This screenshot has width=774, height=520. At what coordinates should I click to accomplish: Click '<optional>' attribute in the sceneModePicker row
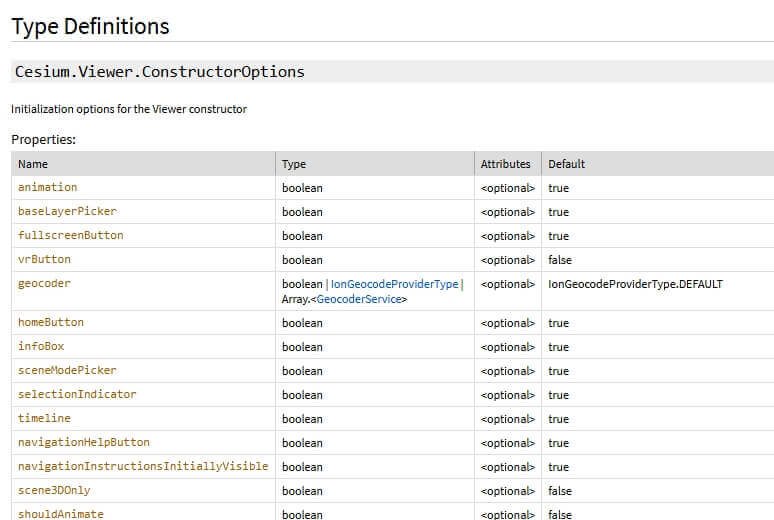tap(507, 371)
